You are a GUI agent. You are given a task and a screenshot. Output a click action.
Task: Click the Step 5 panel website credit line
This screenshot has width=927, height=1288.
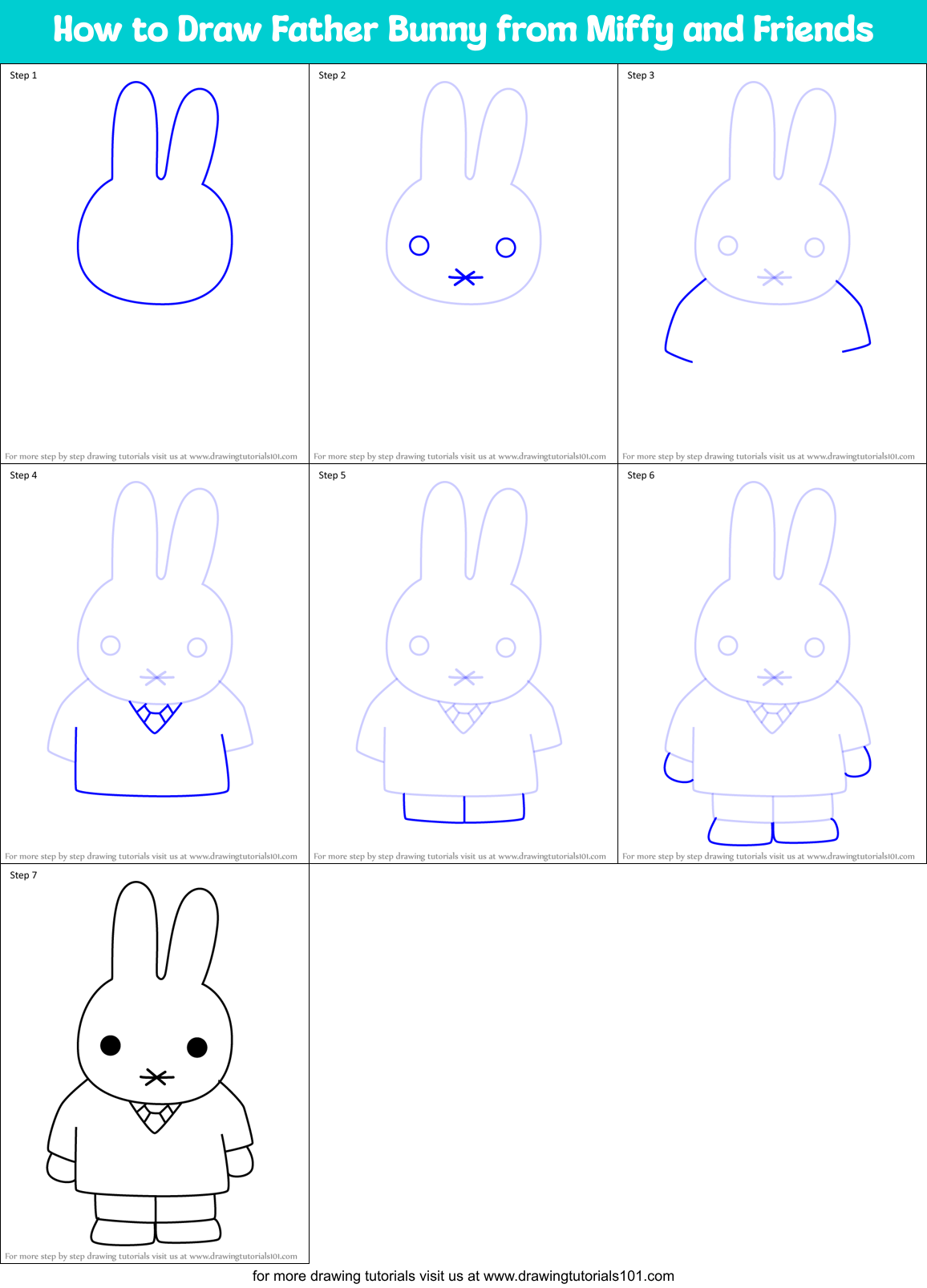coord(459,856)
